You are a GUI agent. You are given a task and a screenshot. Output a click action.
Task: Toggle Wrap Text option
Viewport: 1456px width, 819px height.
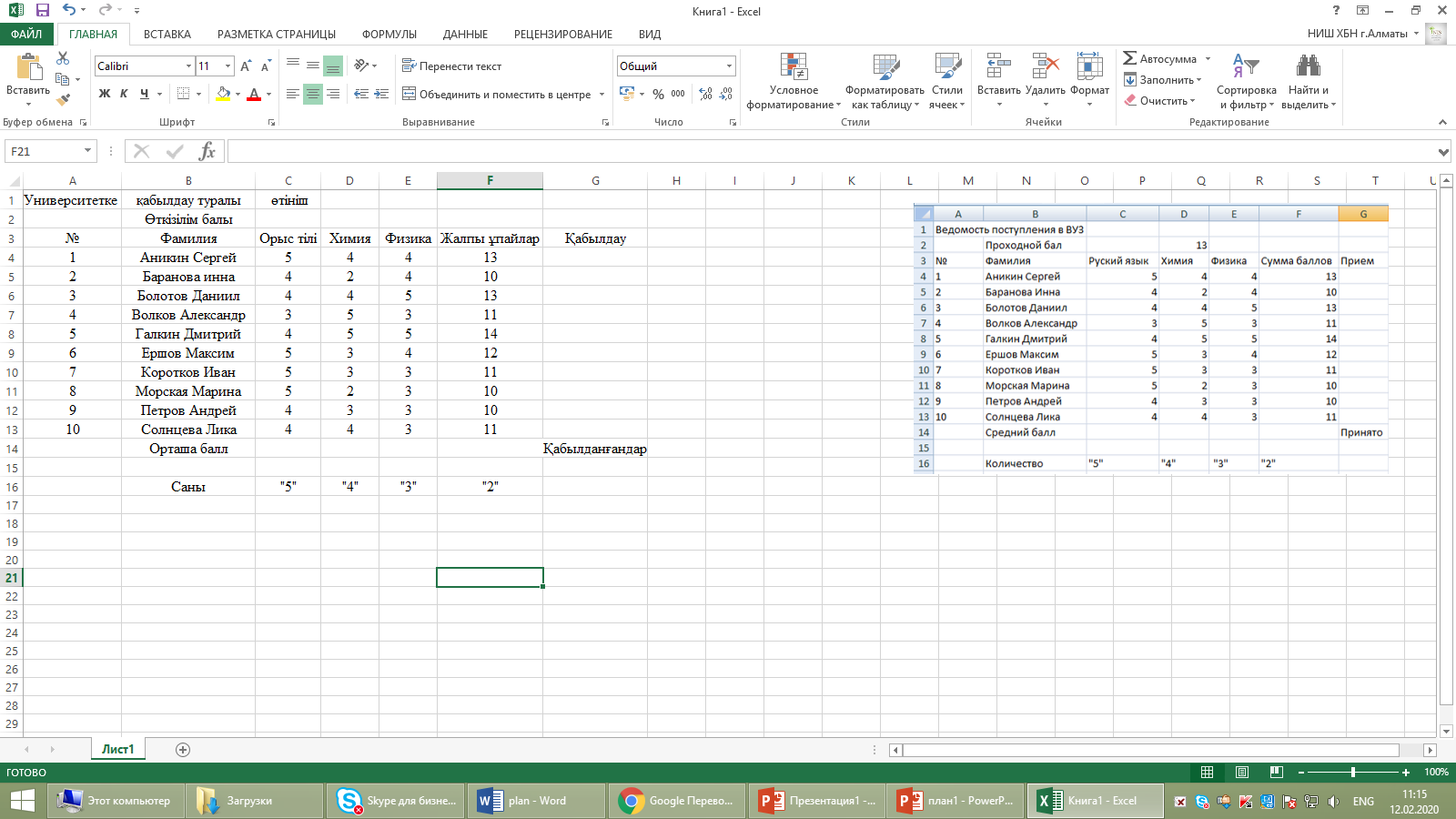[x=452, y=66]
